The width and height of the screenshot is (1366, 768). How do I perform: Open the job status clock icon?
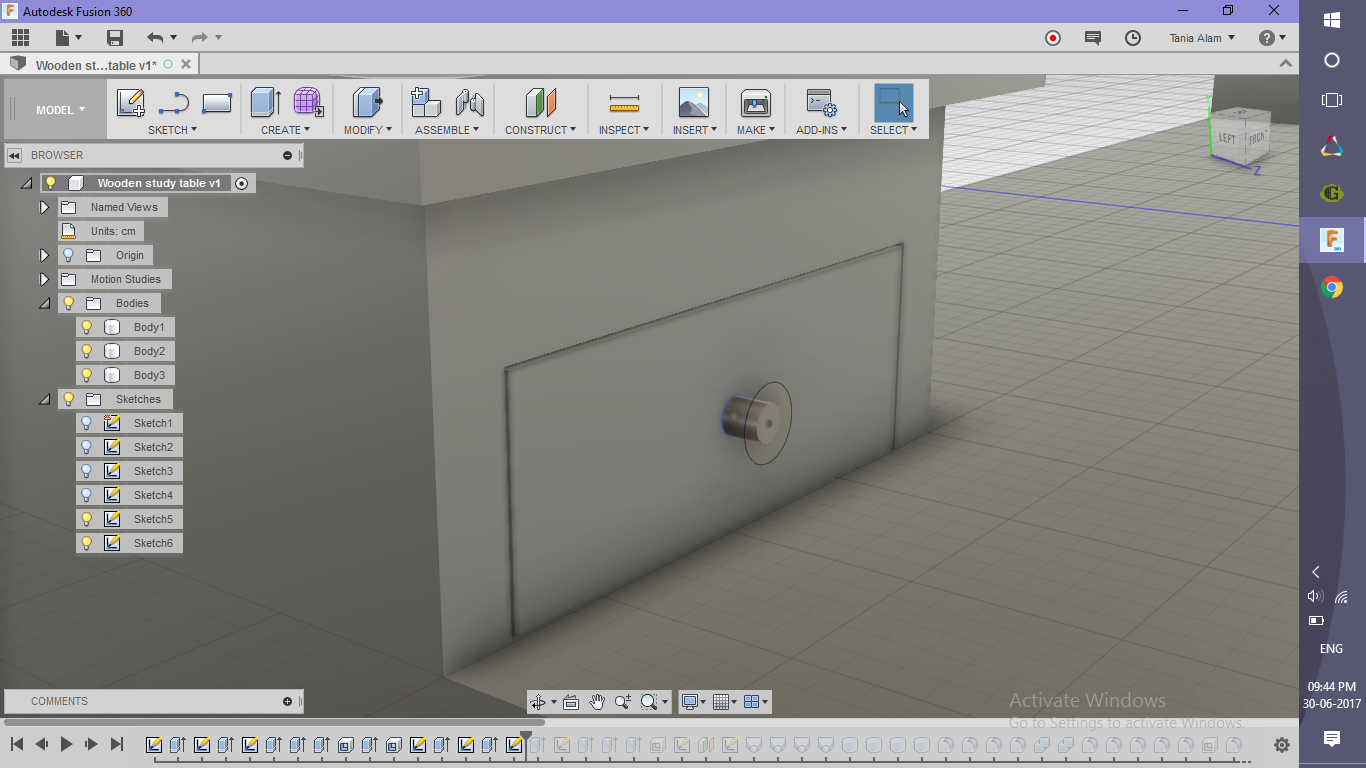pos(1133,38)
